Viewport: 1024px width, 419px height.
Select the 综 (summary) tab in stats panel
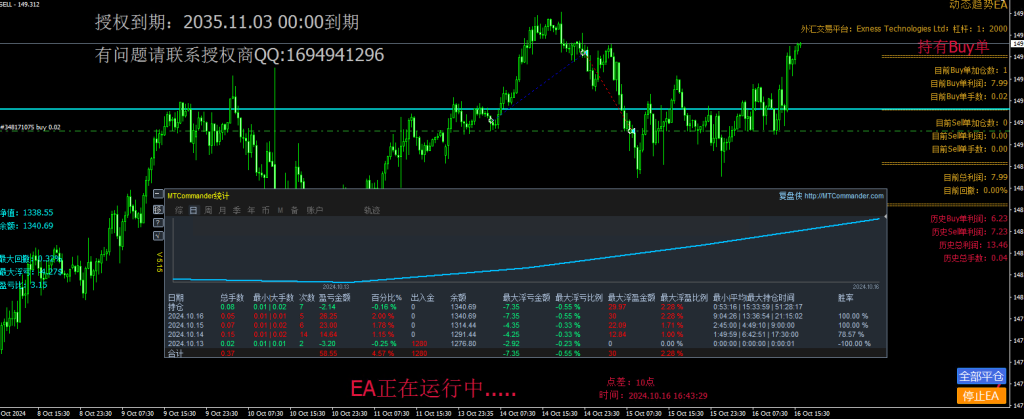(179, 210)
